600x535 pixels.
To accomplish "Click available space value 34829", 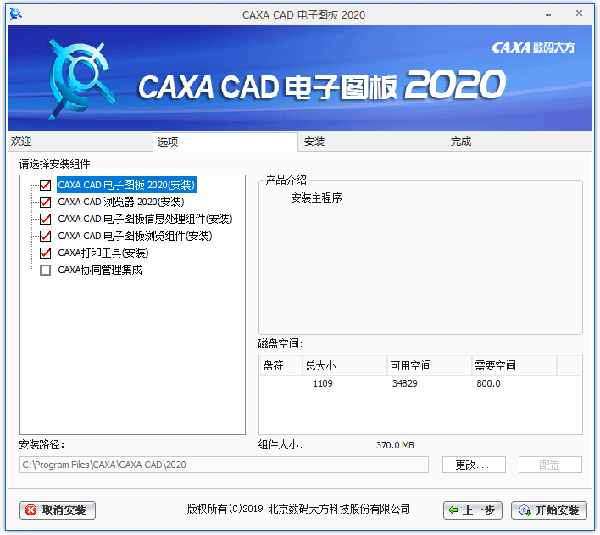I will point(404,384).
